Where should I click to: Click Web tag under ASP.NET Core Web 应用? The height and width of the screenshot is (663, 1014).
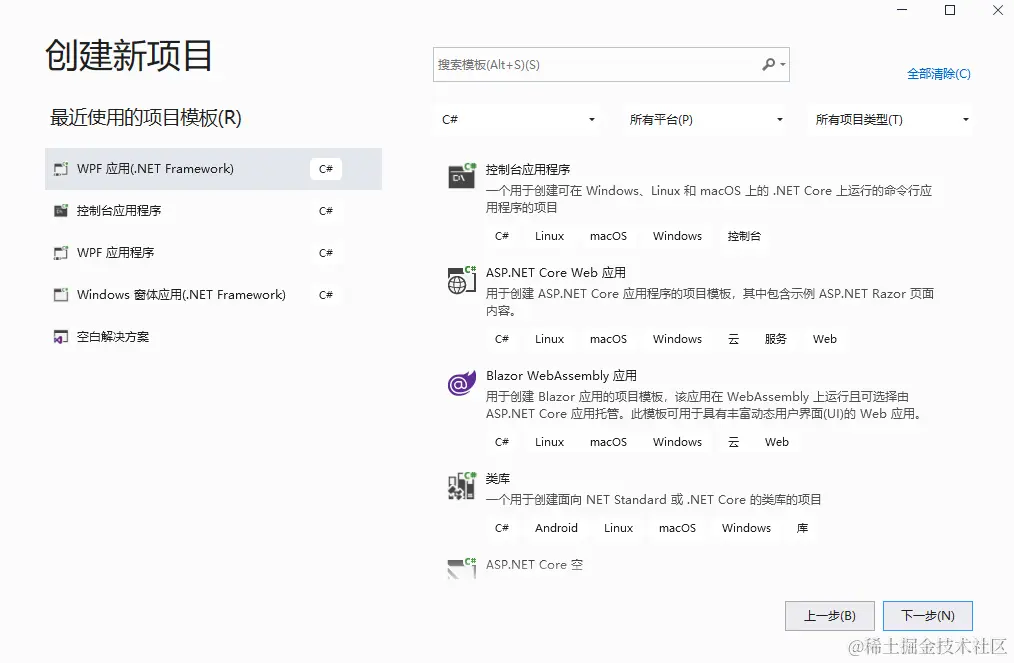coord(825,339)
